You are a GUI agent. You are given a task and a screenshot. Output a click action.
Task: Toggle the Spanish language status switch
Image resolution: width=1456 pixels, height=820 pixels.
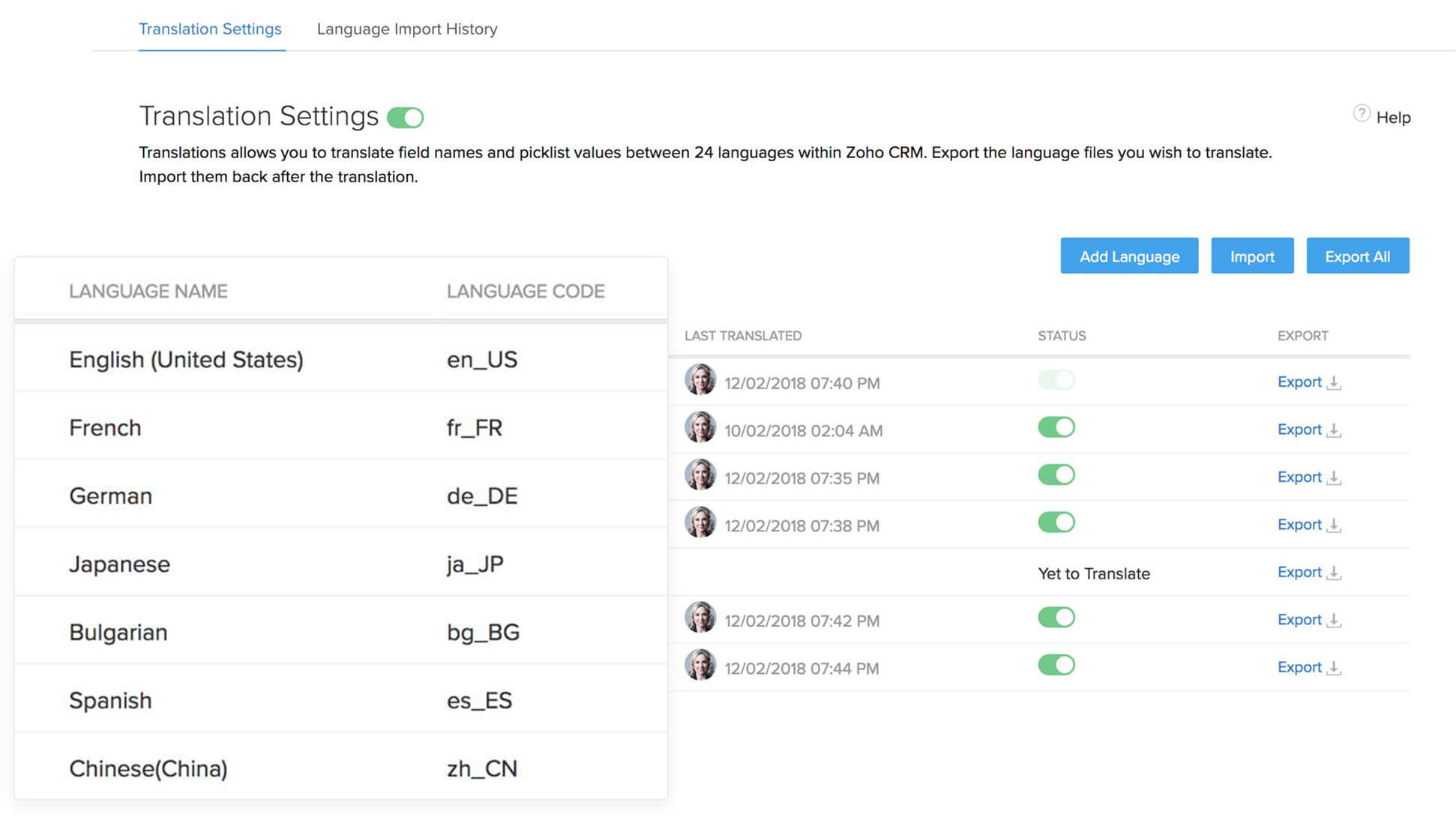pyautogui.click(x=1056, y=618)
